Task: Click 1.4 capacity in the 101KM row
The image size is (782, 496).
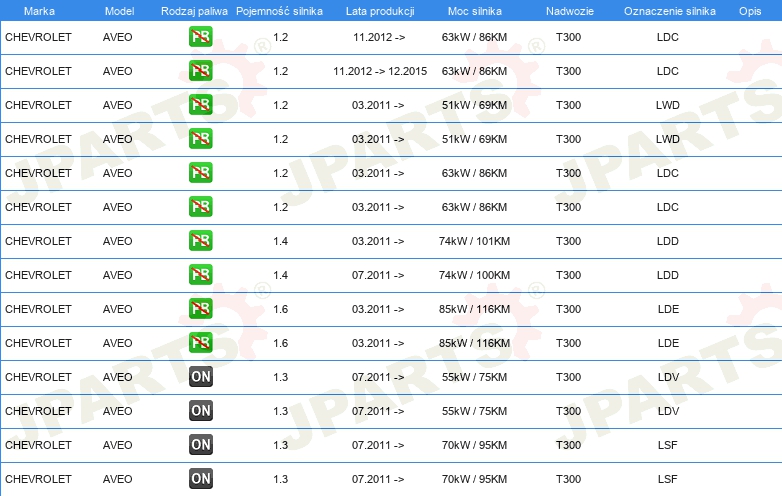Action: (281, 241)
